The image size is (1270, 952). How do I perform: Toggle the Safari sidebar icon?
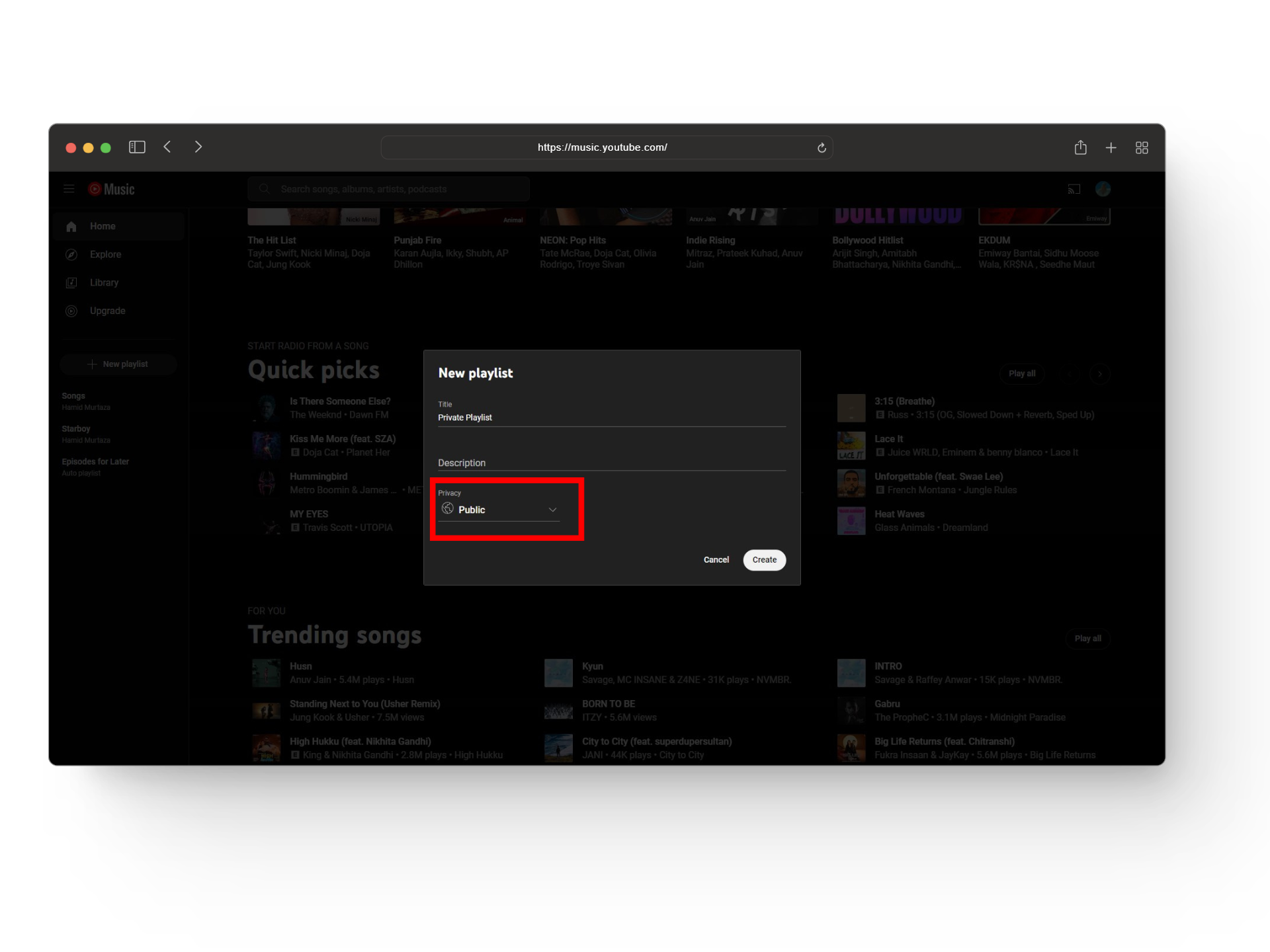pos(137,147)
